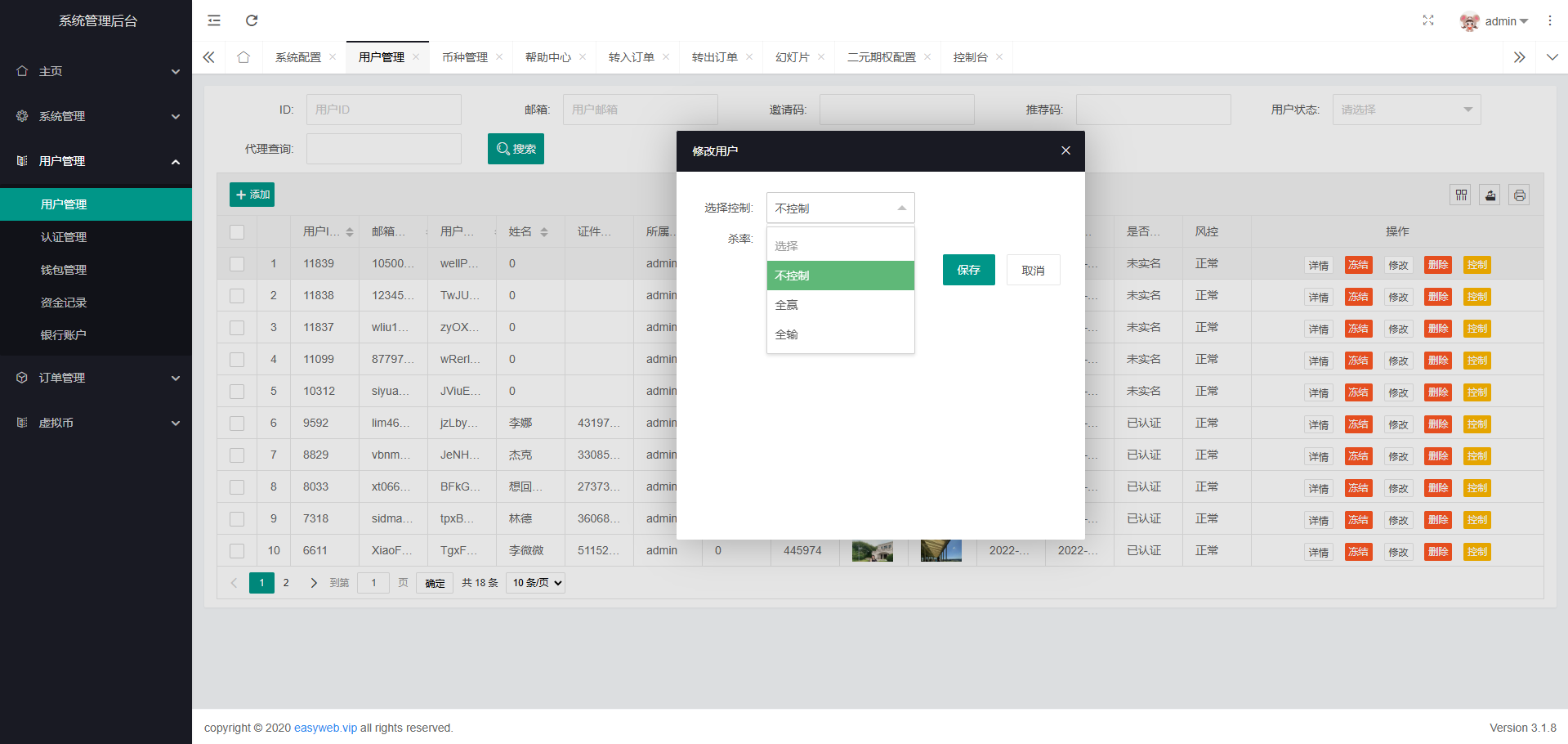
Task: Check the checkbox for row 10 user 6611
Action: [237, 551]
